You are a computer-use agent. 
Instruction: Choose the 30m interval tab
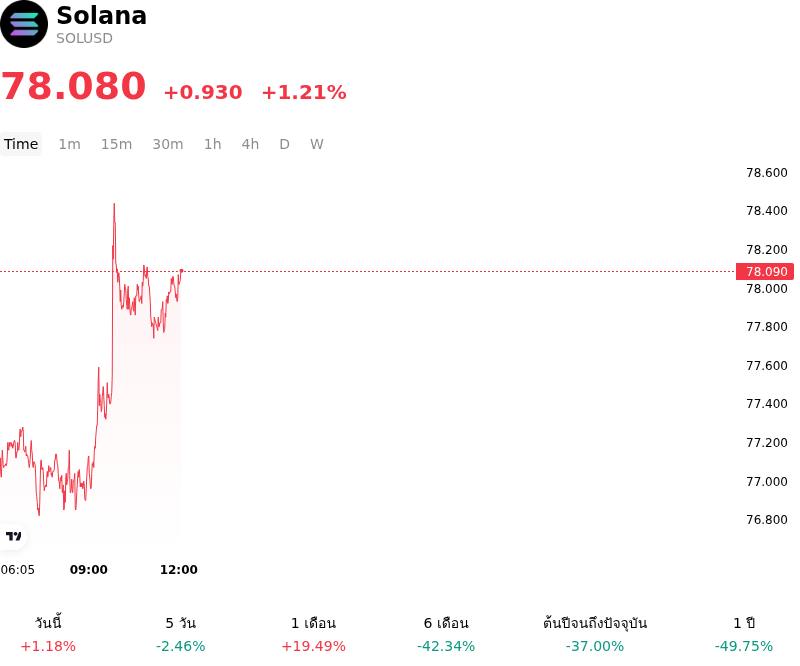point(168,144)
